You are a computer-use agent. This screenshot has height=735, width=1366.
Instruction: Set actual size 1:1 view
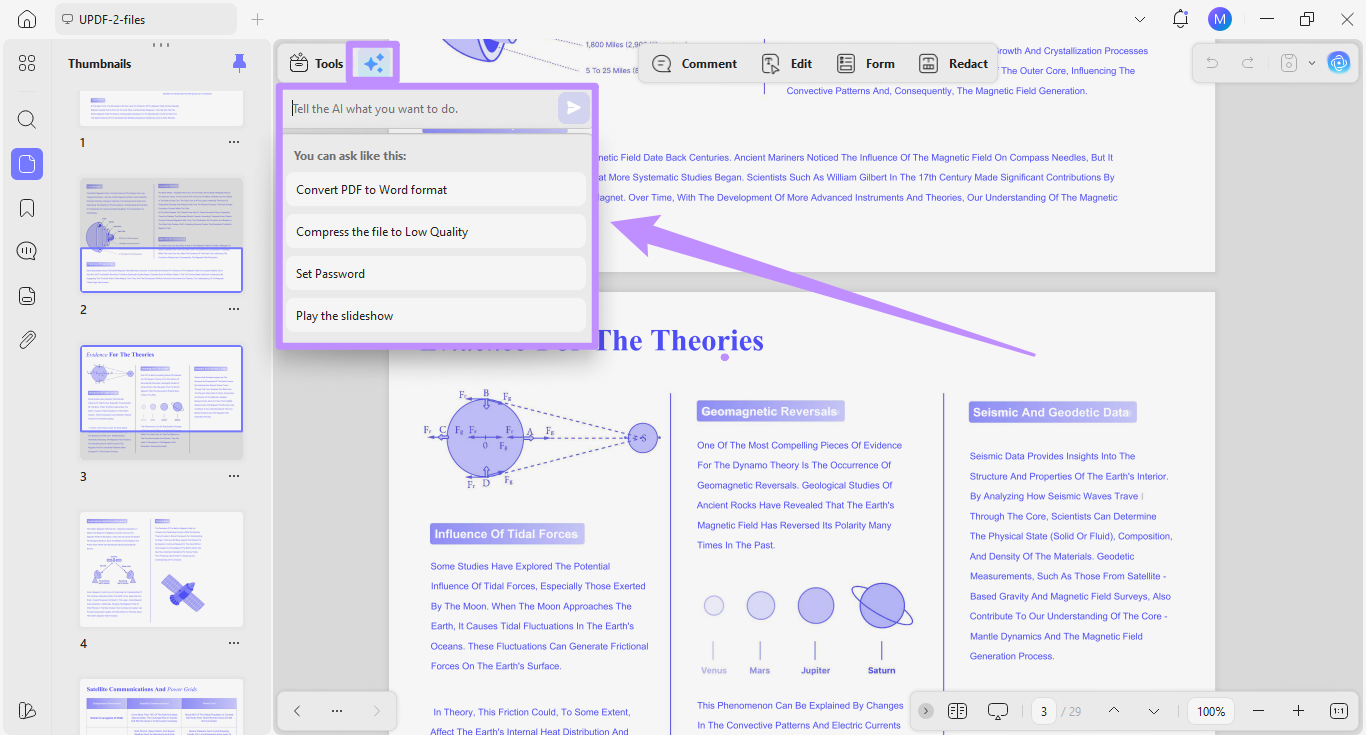pos(1339,711)
